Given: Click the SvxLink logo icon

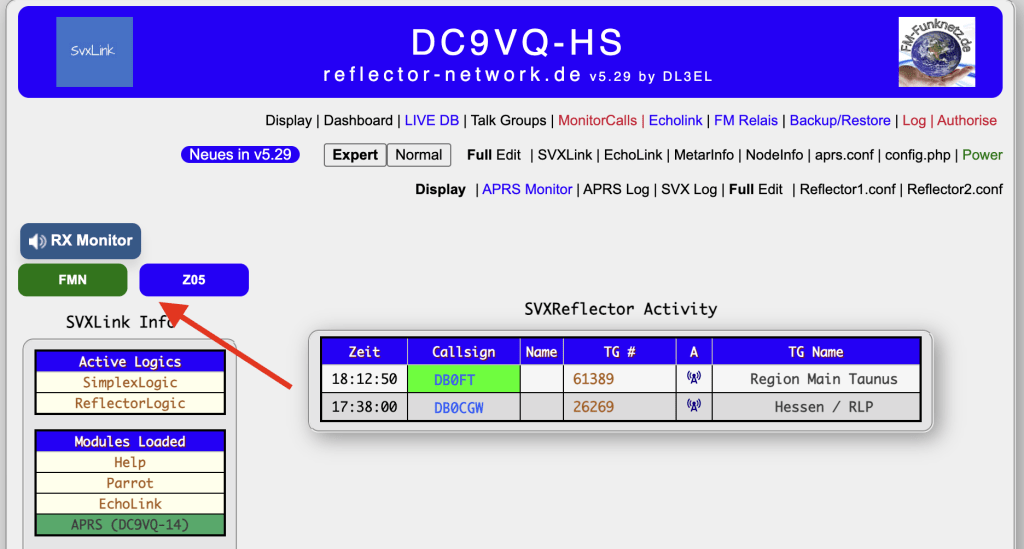Looking at the screenshot, I should tap(94, 51).
